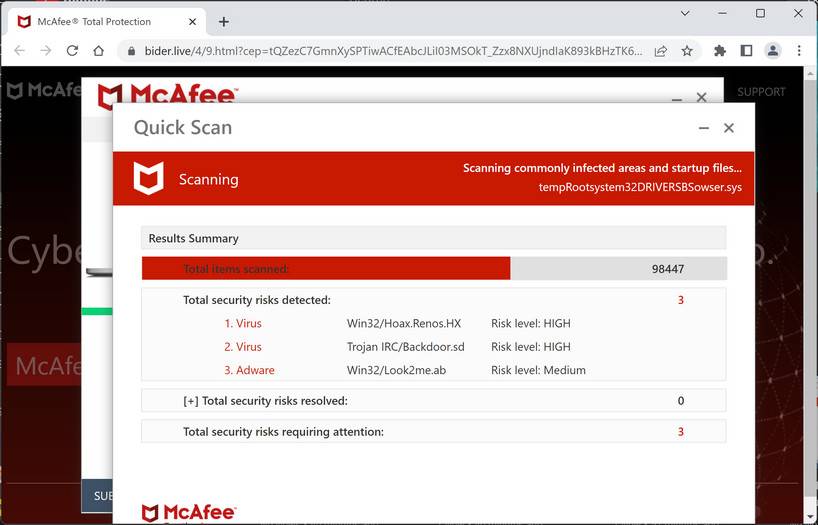Toggle the browser side panel icon
Image resolution: width=818 pixels, height=525 pixels.
747,51
